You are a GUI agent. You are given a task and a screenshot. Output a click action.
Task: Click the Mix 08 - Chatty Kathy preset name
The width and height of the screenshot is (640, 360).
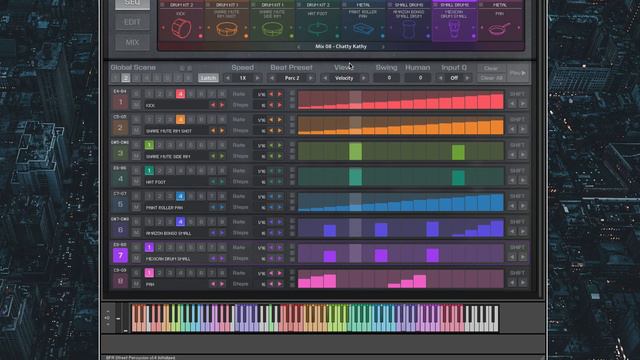341,47
